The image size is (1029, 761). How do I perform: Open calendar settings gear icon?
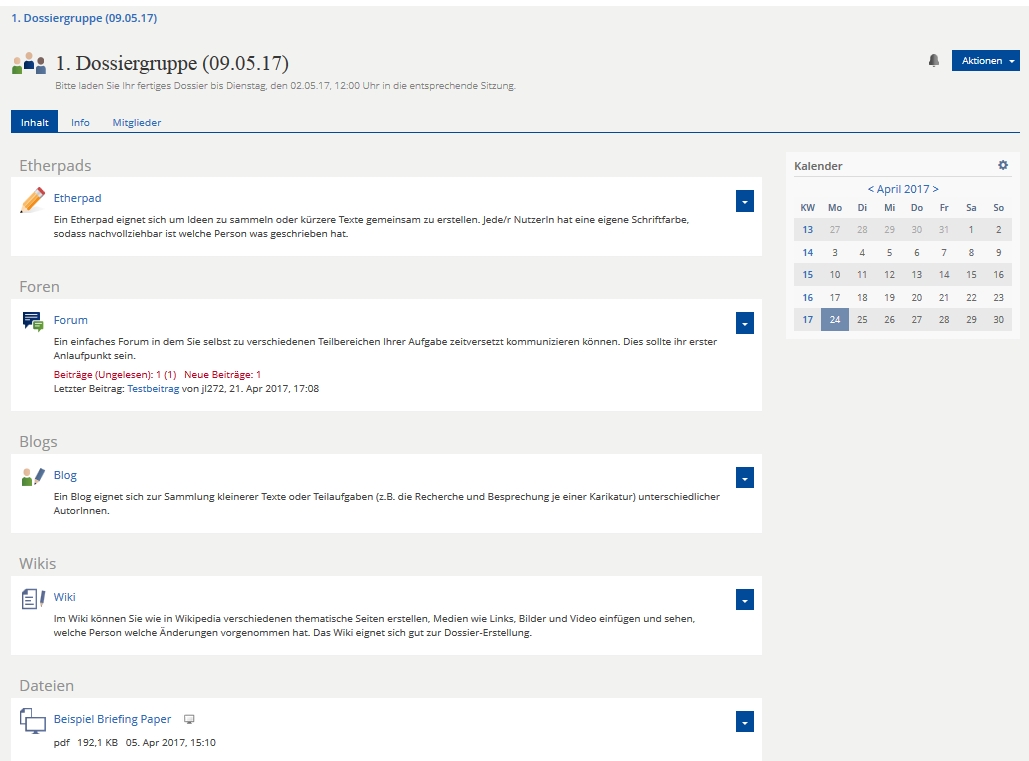(x=1003, y=165)
